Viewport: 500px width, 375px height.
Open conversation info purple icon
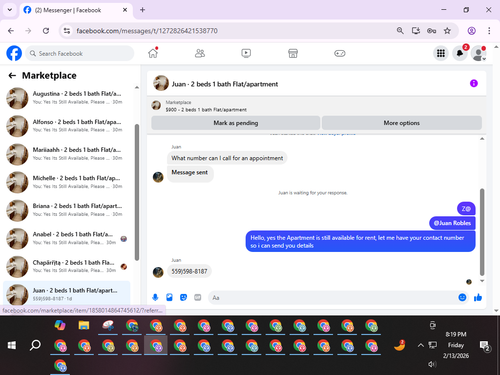(474, 83)
